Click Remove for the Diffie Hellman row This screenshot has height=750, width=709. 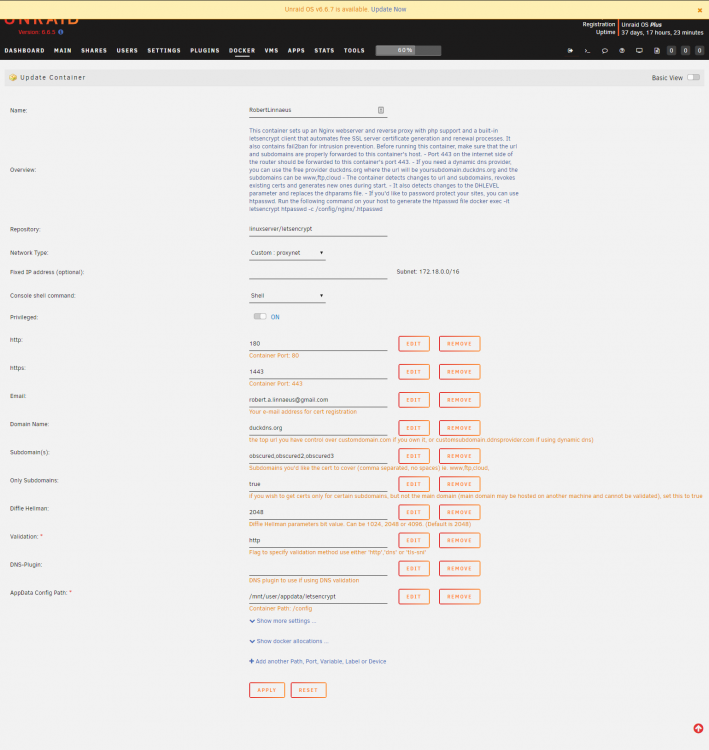pyautogui.click(x=459, y=512)
